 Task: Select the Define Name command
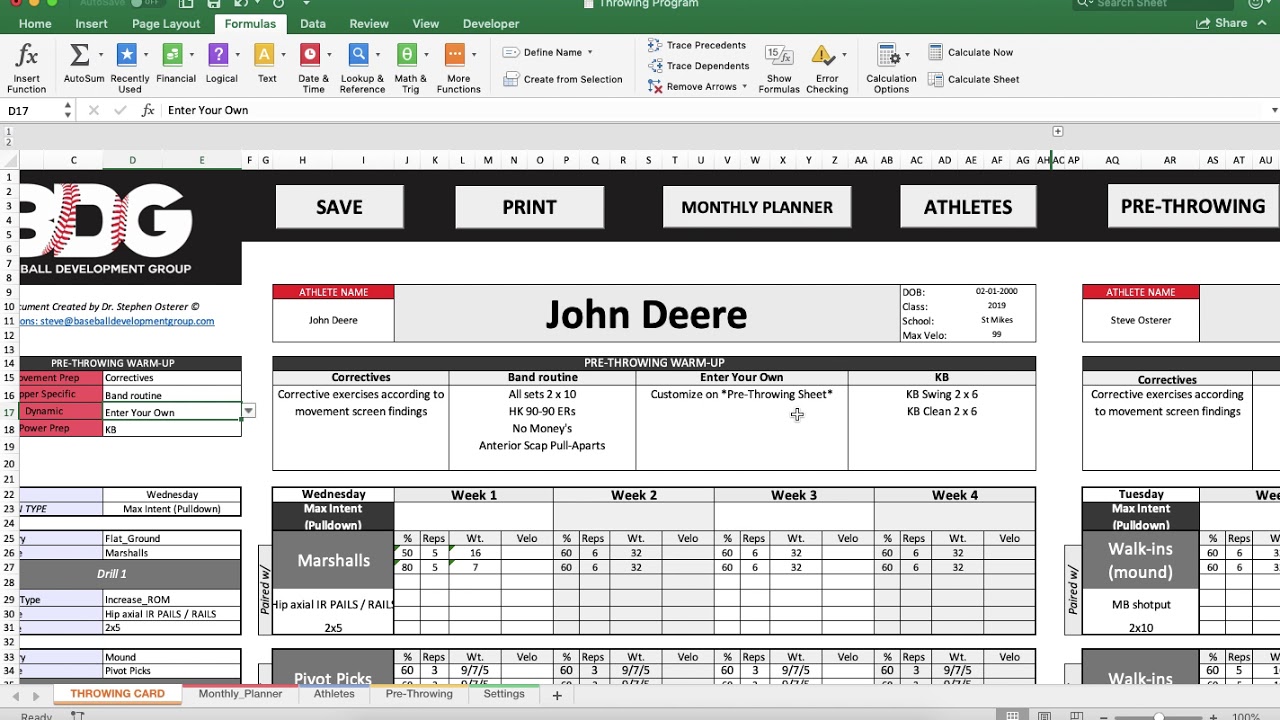click(x=543, y=52)
